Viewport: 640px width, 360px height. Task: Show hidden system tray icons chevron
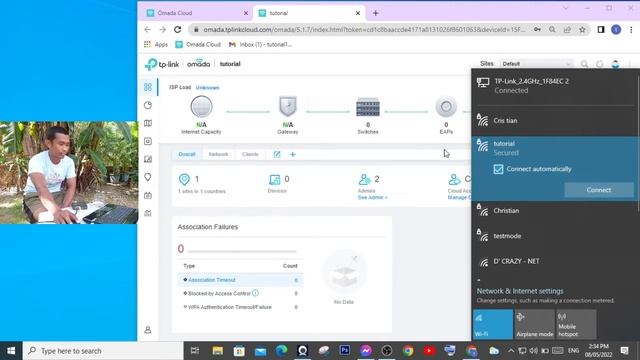(x=511, y=351)
